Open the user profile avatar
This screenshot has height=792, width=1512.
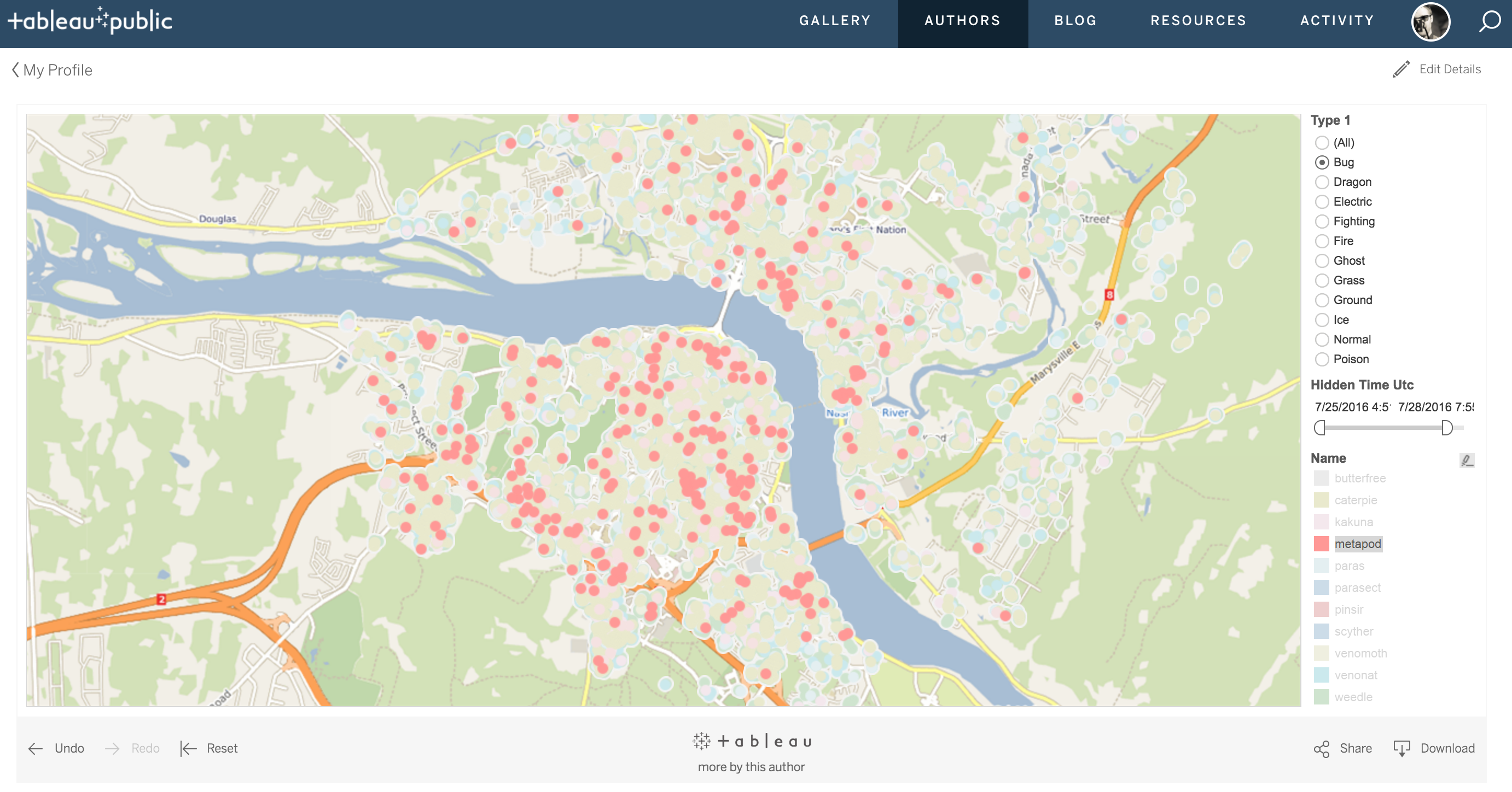[1430, 22]
